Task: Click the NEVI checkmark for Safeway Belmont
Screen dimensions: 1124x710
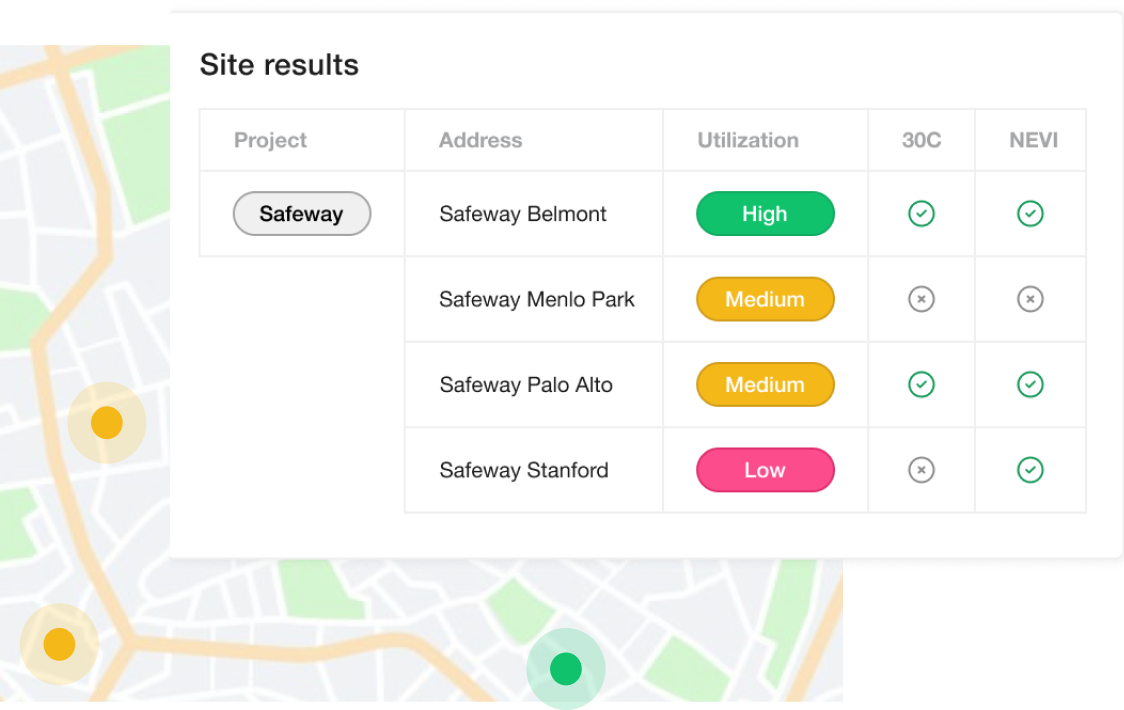Action: click(1030, 213)
